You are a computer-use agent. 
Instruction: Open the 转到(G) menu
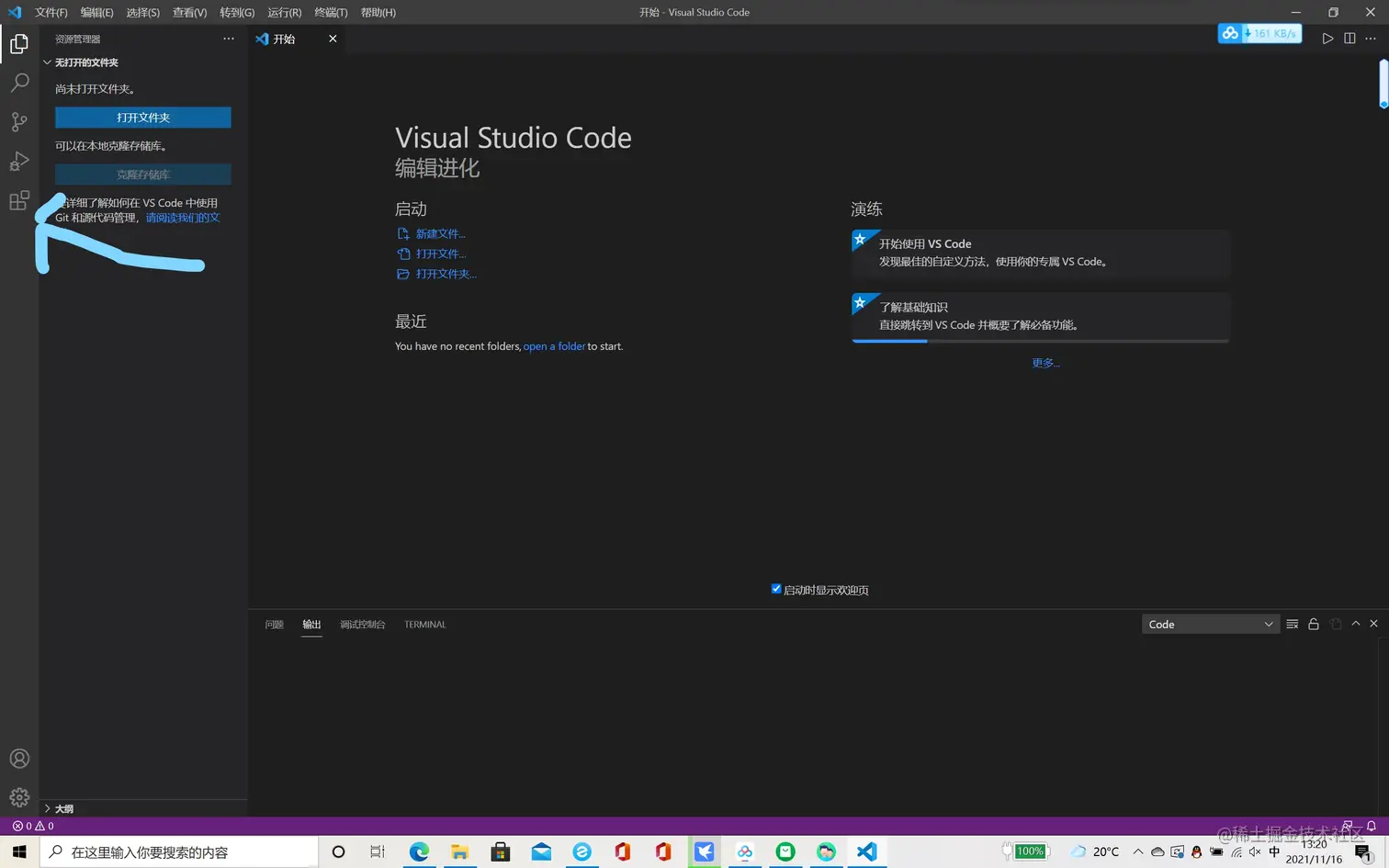(x=237, y=12)
